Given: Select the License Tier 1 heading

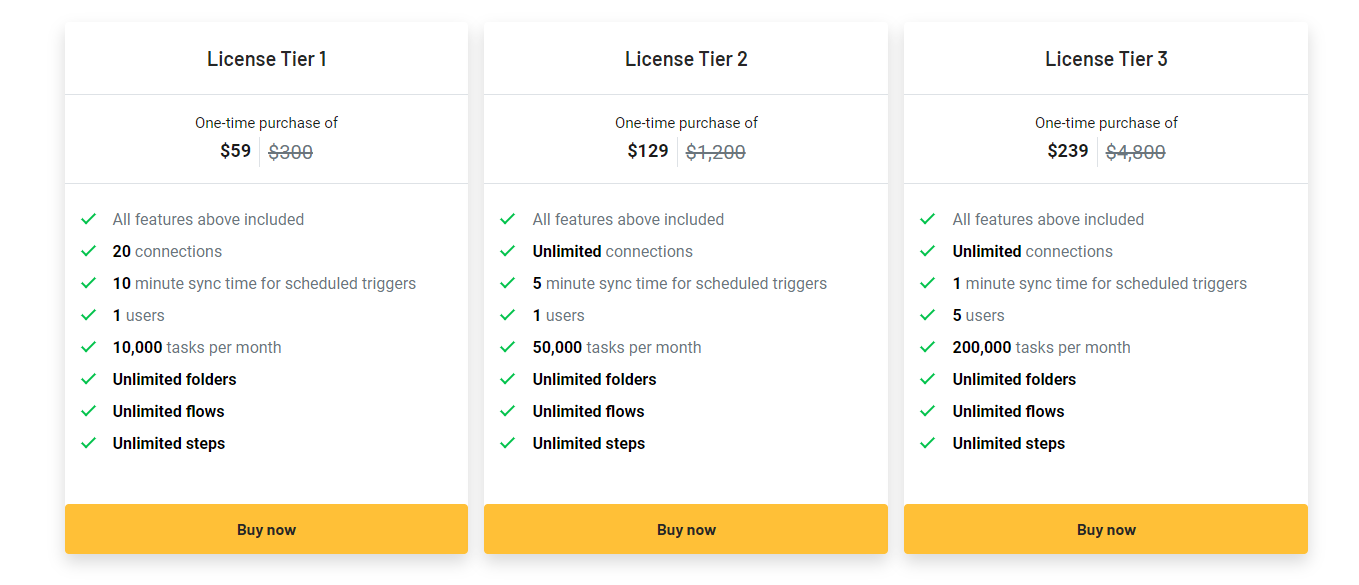Looking at the screenshot, I should pyautogui.click(x=267, y=59).
